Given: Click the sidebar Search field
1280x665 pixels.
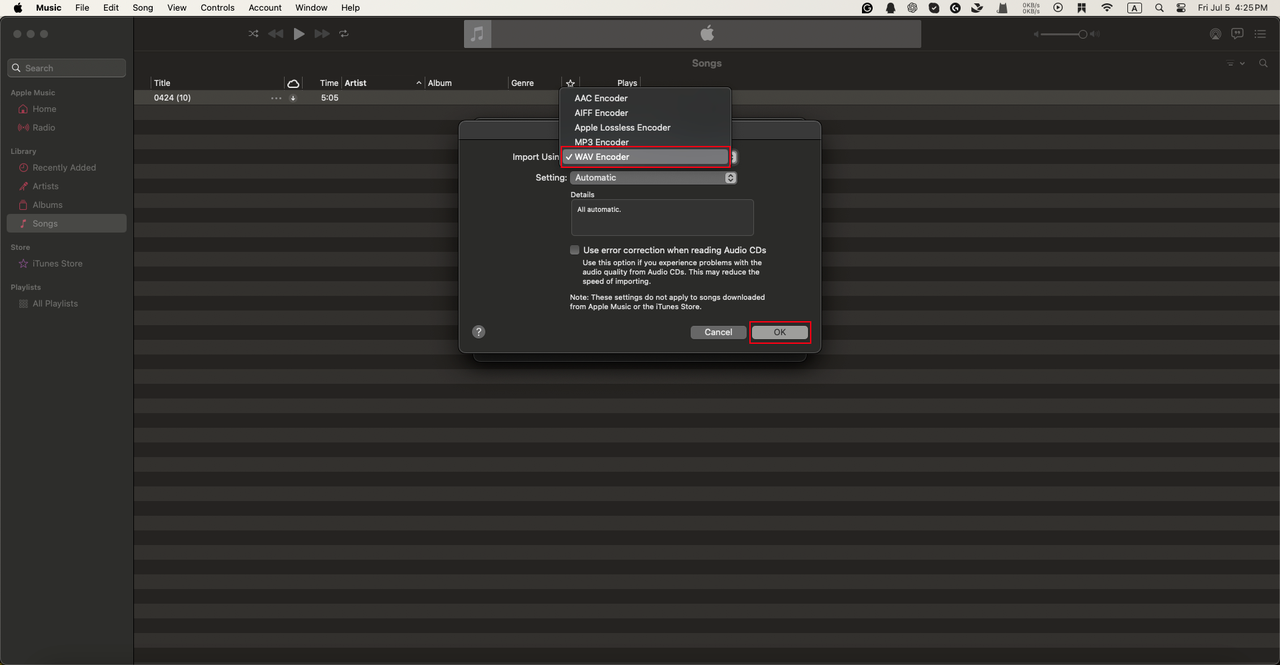Looking at the screenshot, I should tap(67, 68).
